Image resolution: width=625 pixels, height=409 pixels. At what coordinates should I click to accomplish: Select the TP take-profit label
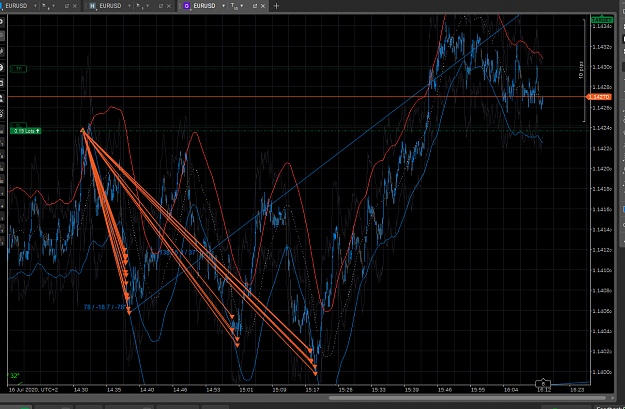pyautogui.click(x=18, y=69)
